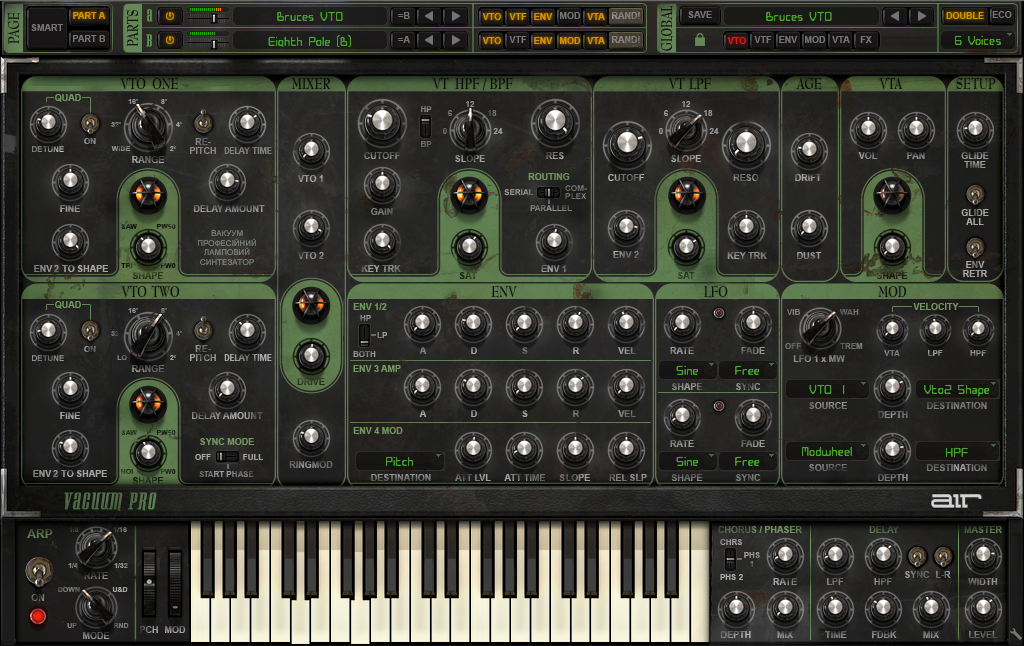The height and width of the screenshot is (646, 1024).
Task: Enable the MOD section icon for Part A
Action: [x=568, y=16]
